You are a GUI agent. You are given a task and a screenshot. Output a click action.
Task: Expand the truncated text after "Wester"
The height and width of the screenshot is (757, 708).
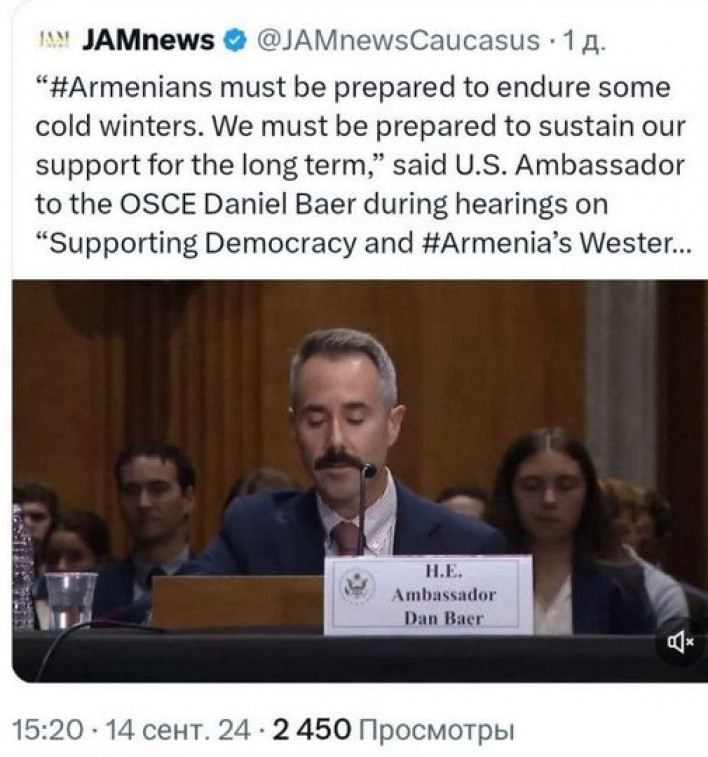[x=680, y=243]
